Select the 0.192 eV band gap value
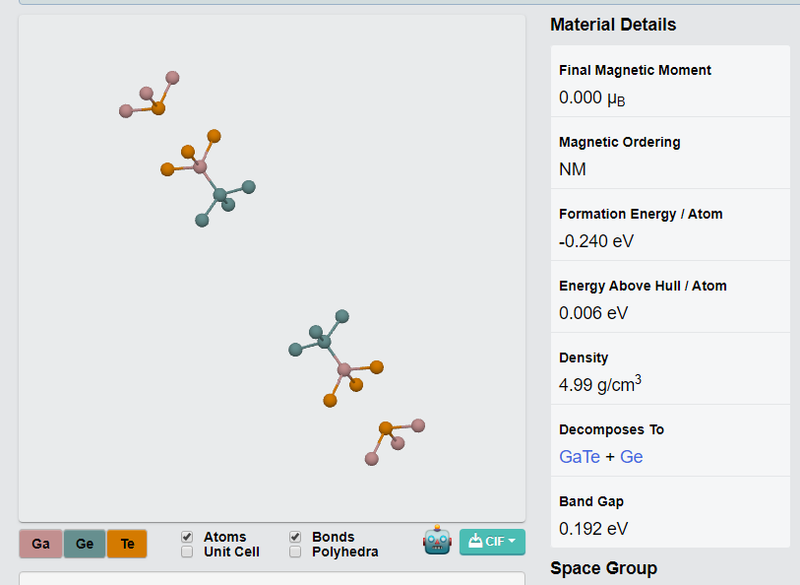This screenshot has height=585, width=800. (x=593, y=529)
